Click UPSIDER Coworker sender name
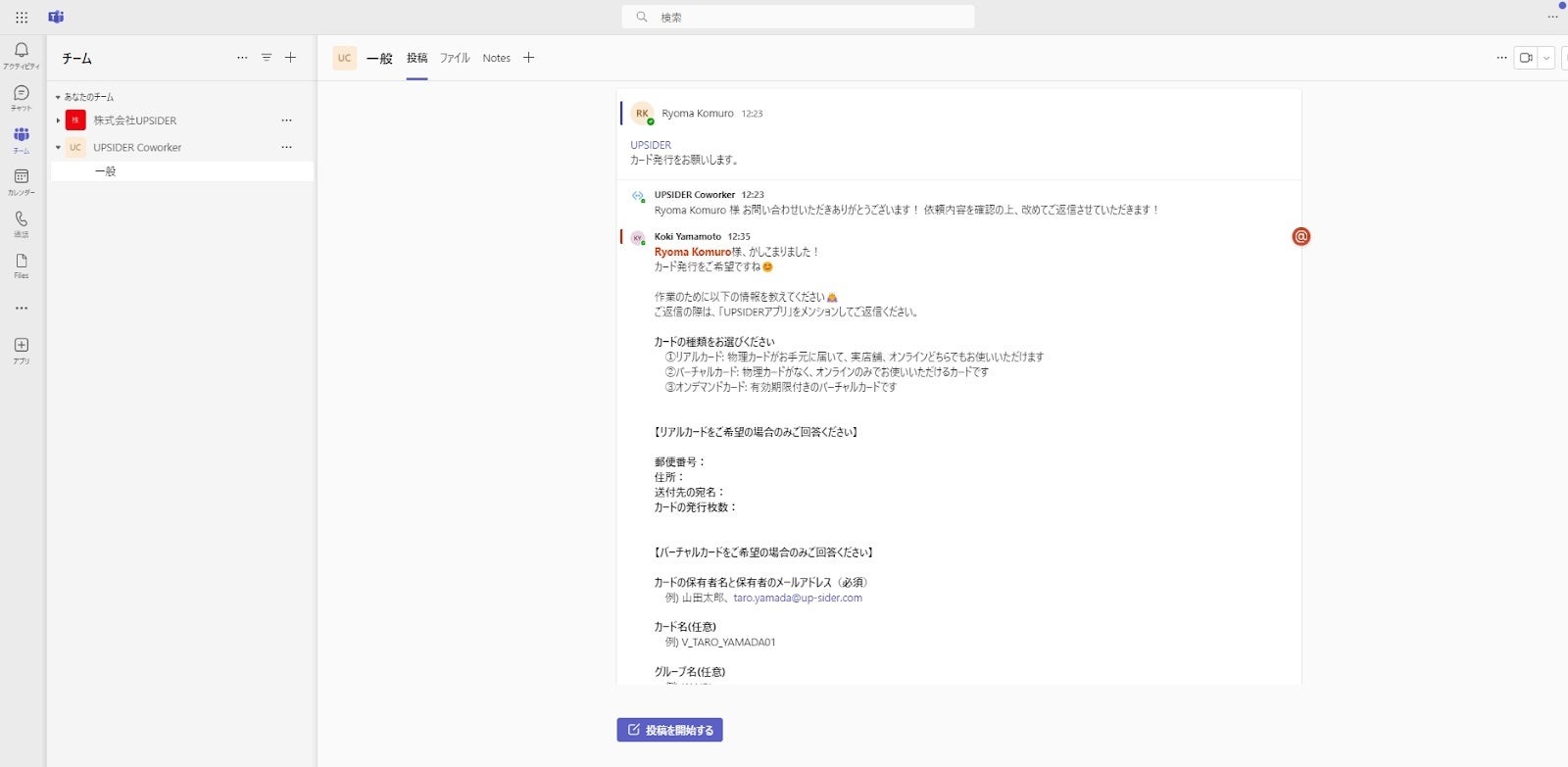1568x767 pixels. point(695,195)
